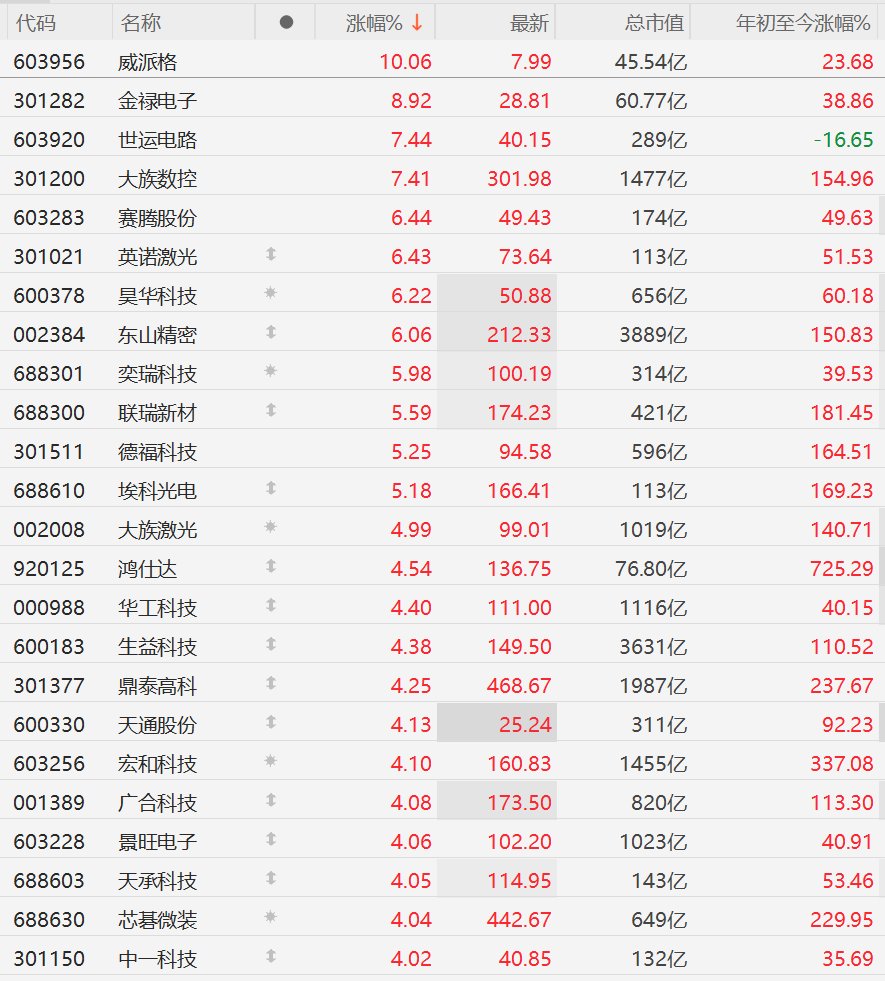Click the marker icon in 生益科技 row
The image size is (885, 981).
click(x=271, y=644)
